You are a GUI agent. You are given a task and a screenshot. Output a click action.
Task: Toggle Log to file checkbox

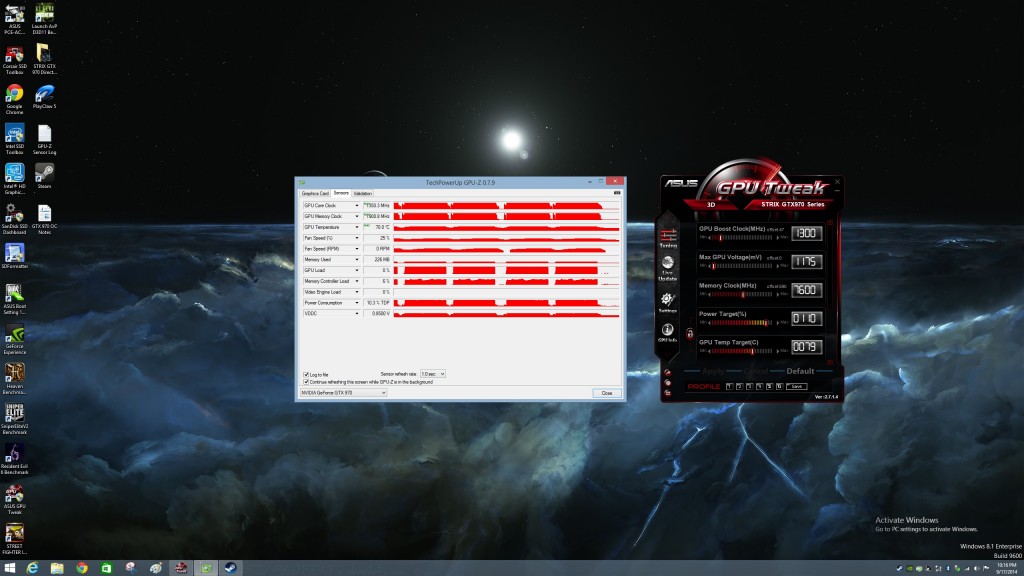click(x=306, y=375)
